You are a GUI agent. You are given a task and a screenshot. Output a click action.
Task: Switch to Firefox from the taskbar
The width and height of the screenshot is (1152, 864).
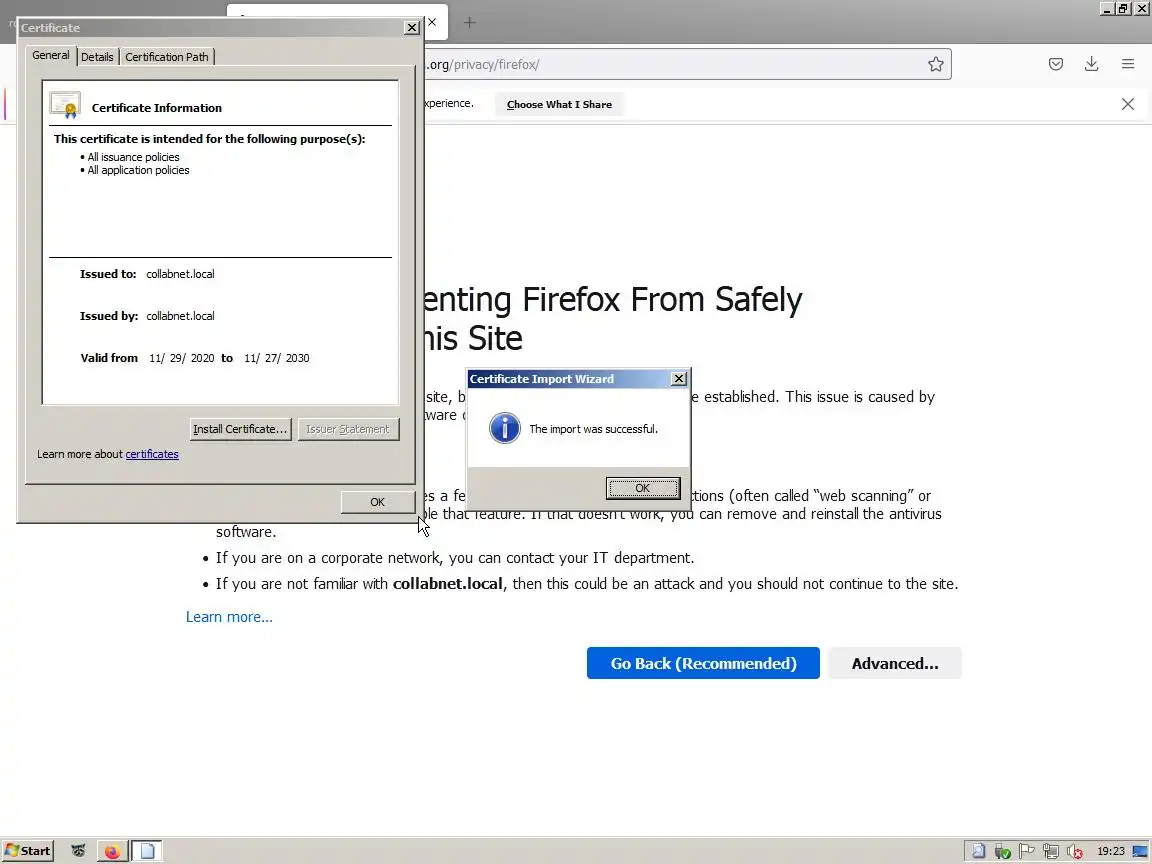pos(112,851)
